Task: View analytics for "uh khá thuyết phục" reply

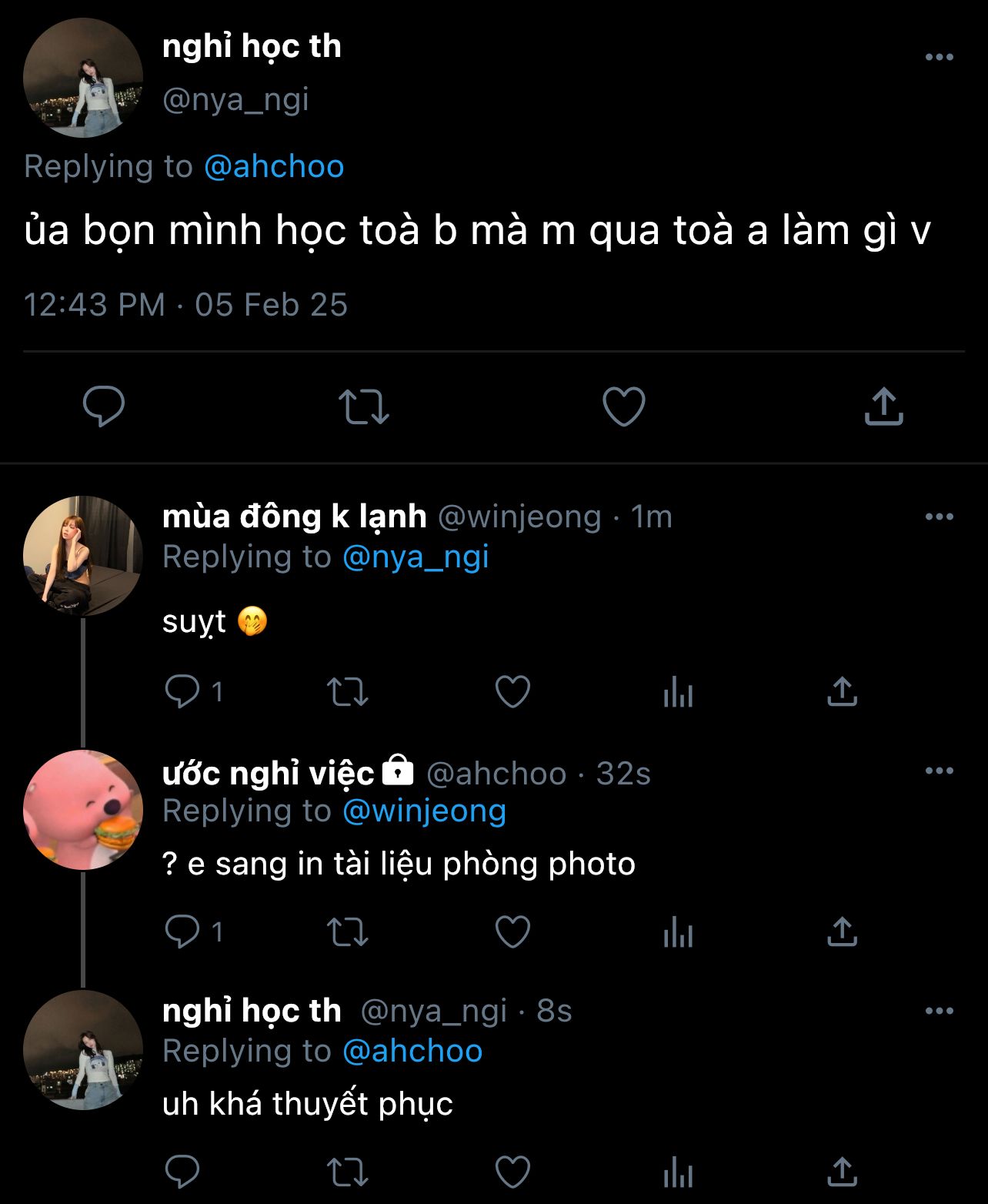Action: (x=678, y=1172)
